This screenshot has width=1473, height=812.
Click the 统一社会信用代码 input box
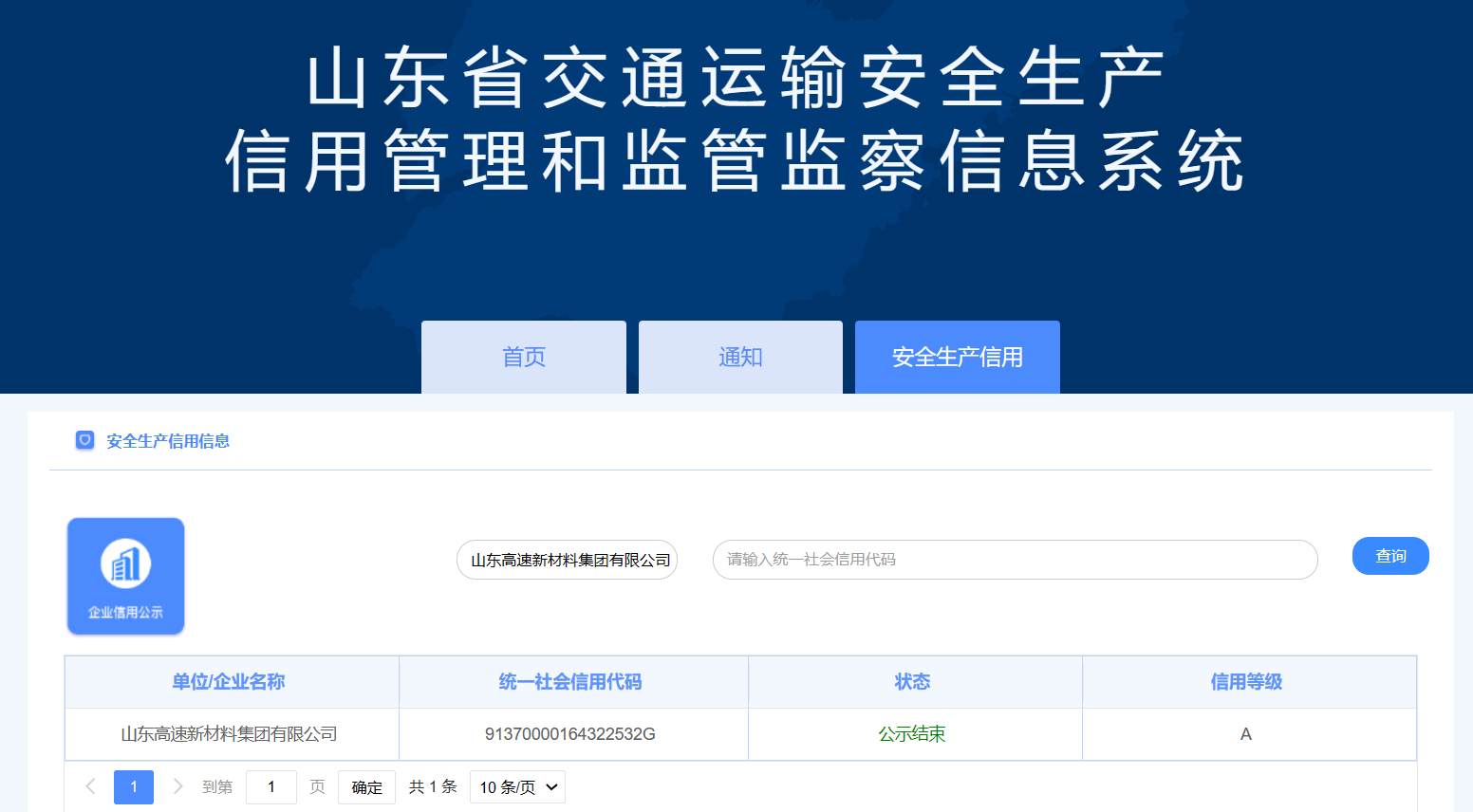[1015, 560]
